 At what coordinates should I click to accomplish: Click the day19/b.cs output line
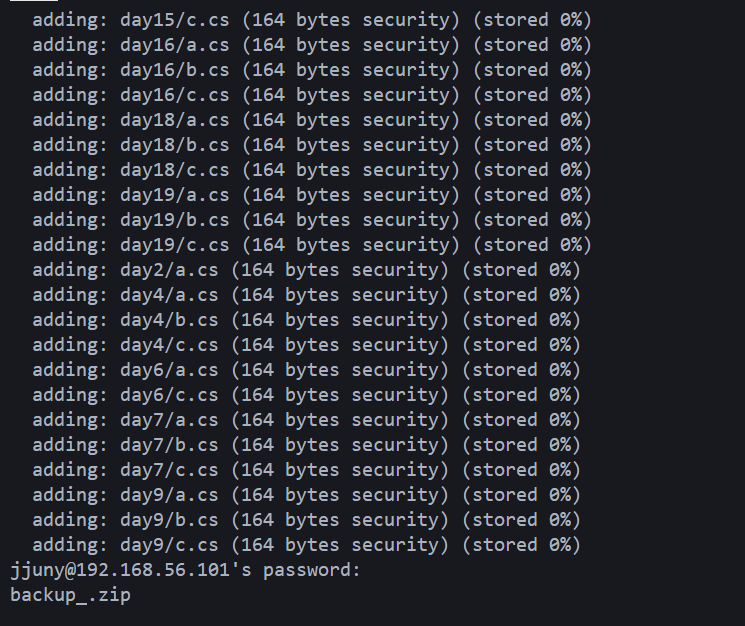pyautogui.click(x=312, y=220)
